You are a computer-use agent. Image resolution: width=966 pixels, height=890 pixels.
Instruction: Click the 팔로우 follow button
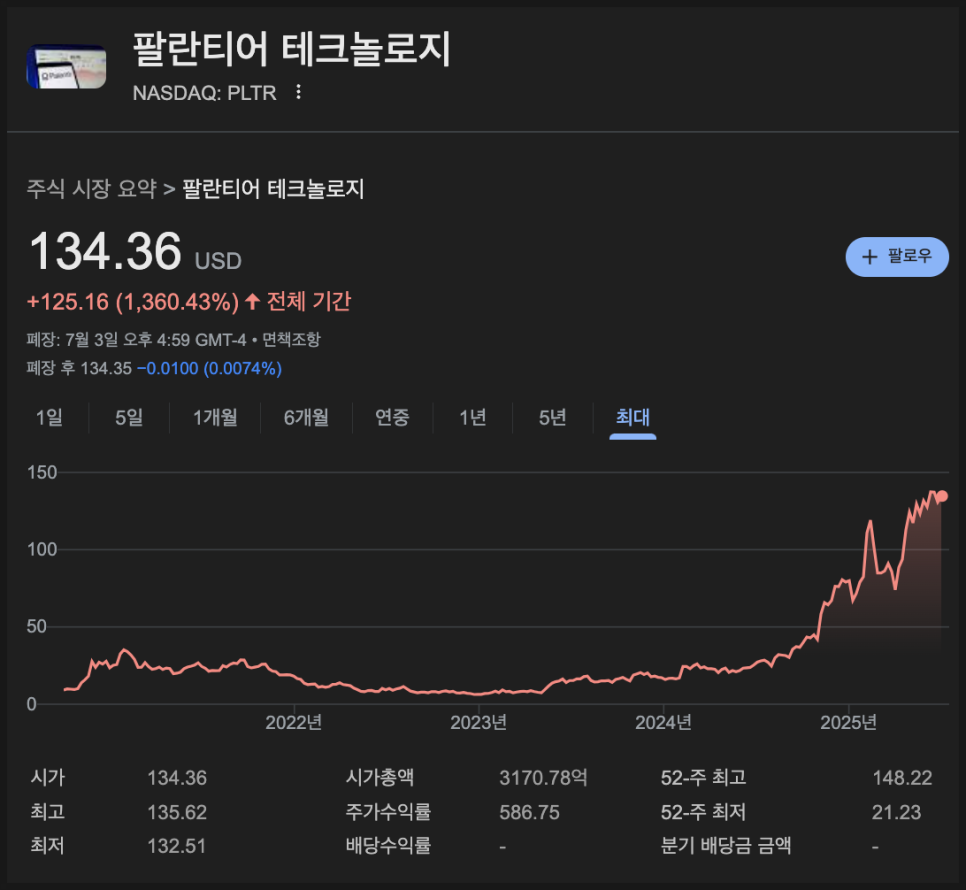[897, 257]
